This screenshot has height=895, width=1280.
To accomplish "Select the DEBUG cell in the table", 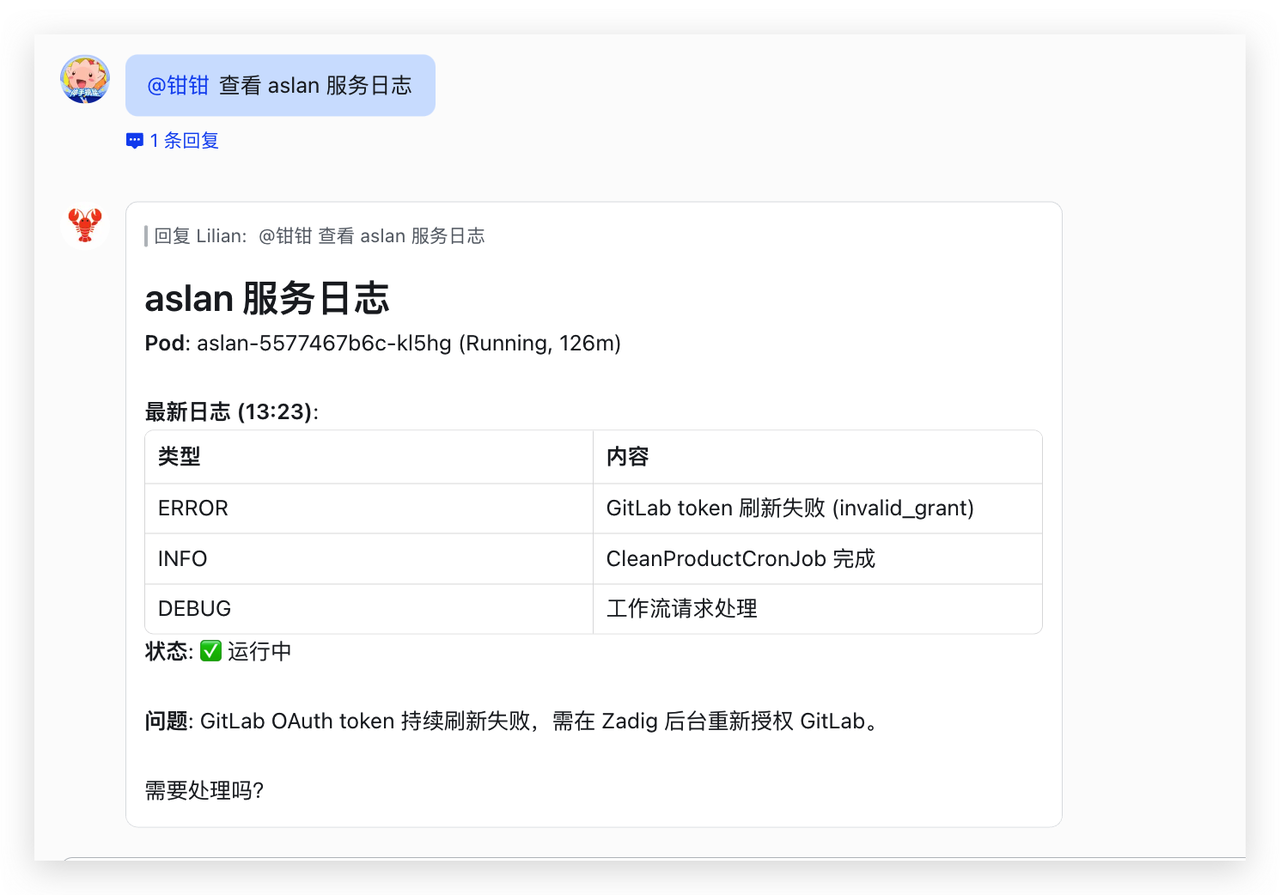I will [x=194, y=608].
